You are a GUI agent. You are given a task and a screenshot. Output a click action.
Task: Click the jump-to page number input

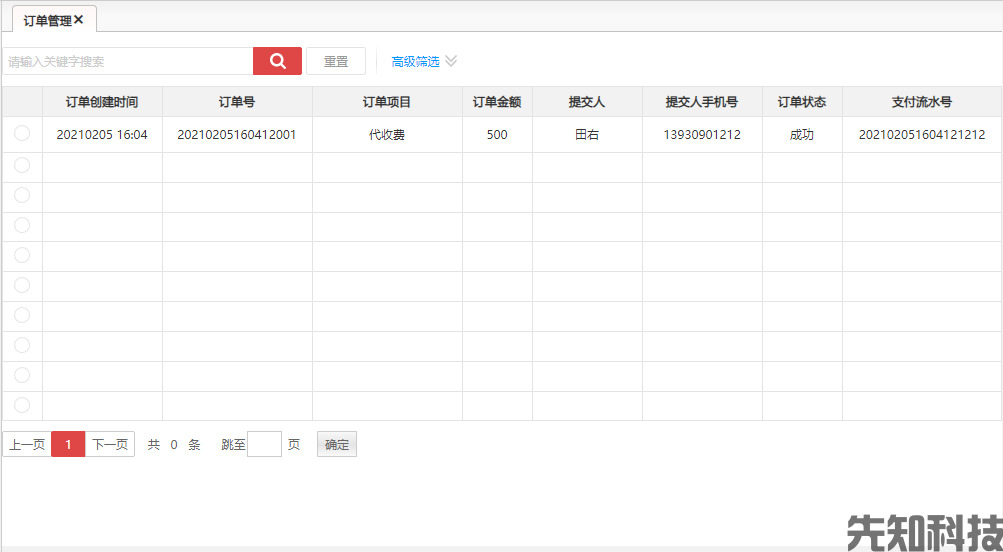coord(264,445)
